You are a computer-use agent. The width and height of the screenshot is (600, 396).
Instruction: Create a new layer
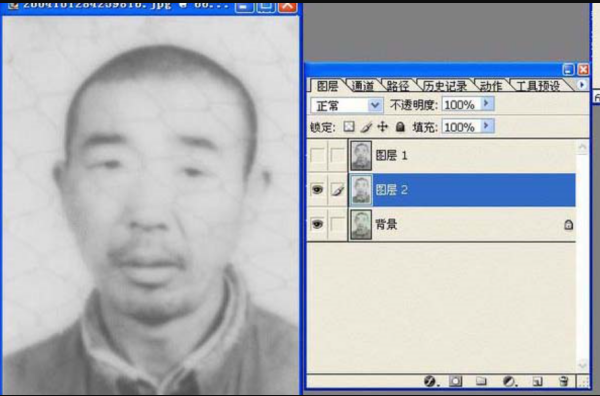coord(537,381)
